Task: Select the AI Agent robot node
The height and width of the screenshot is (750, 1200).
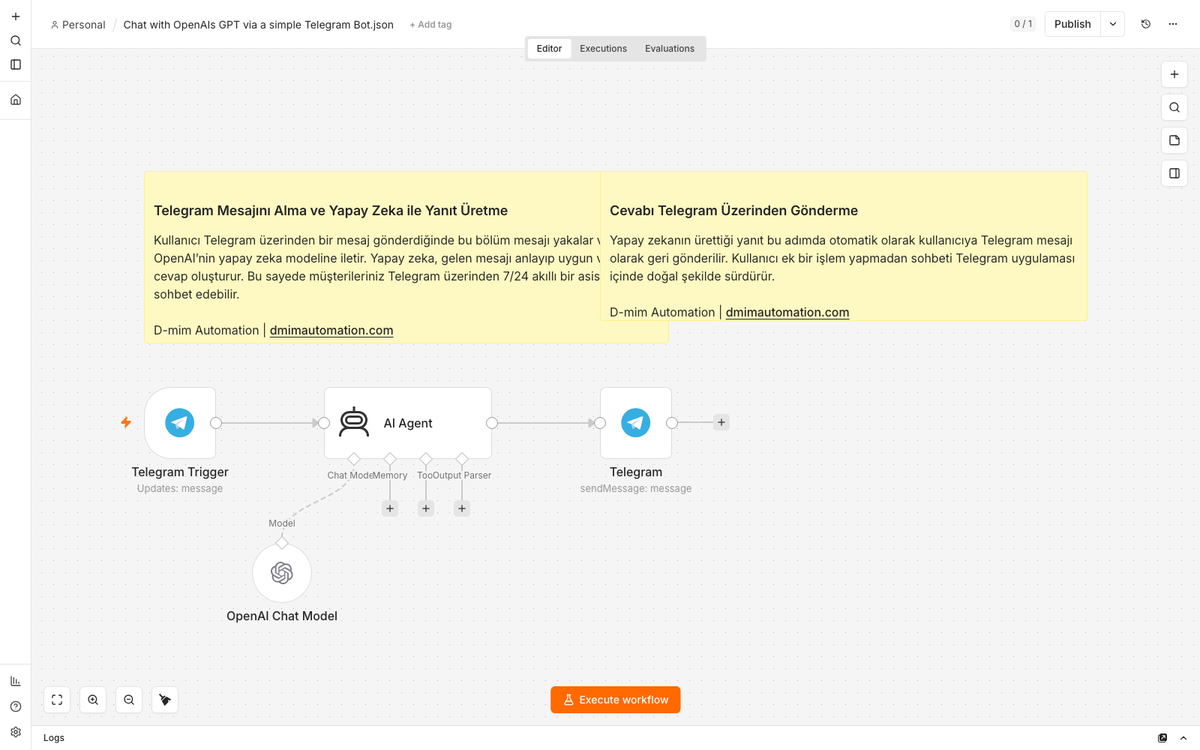Action: [408, 423]
